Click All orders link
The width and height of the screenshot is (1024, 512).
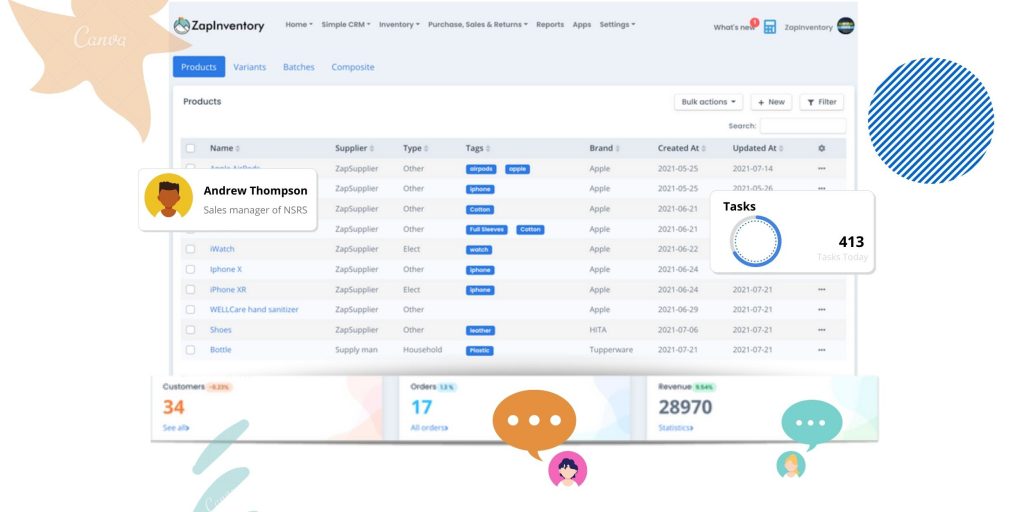click(x=429, y=428)
